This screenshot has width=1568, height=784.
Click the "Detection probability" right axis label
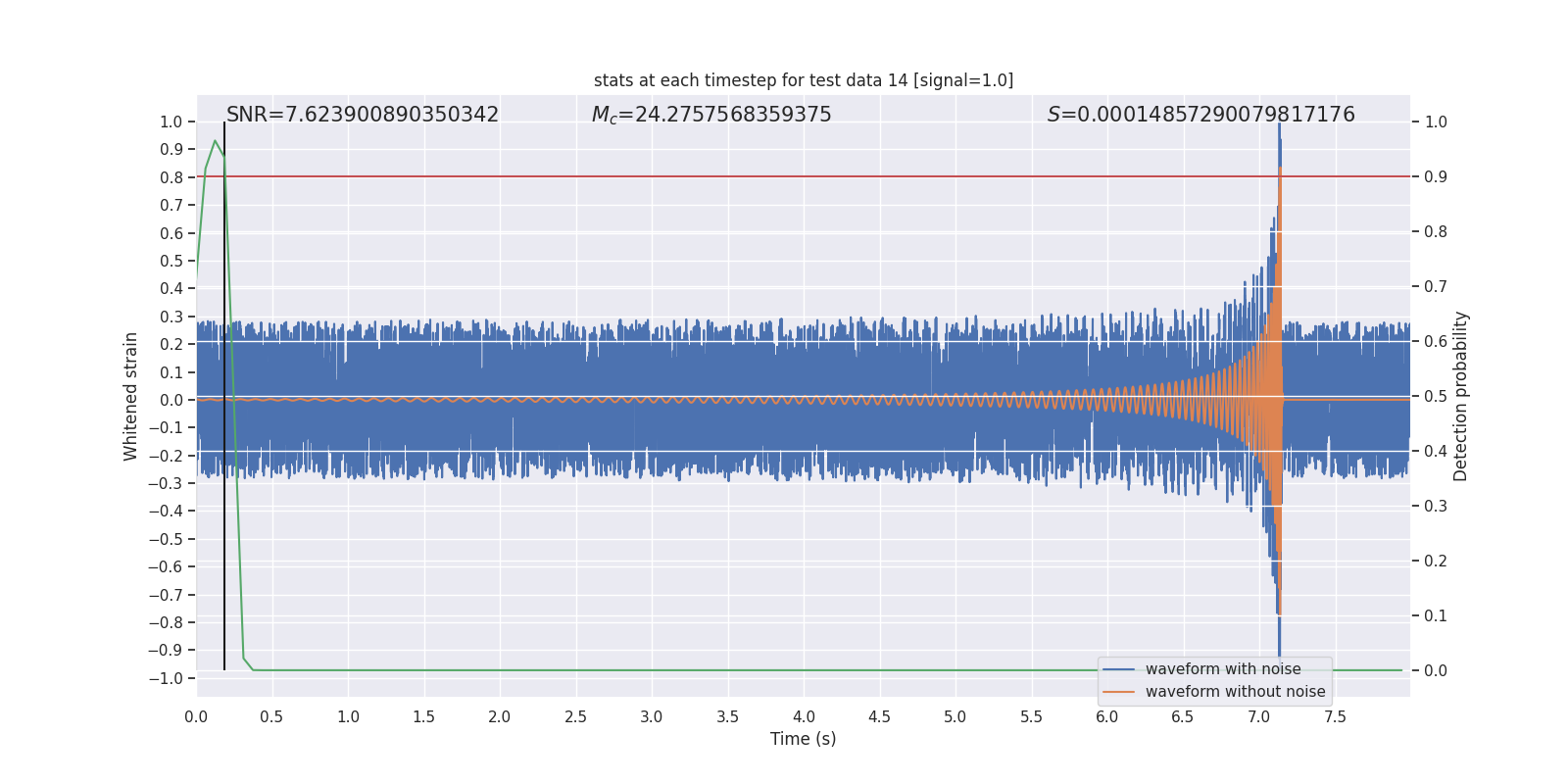[x=1460, y=396]
